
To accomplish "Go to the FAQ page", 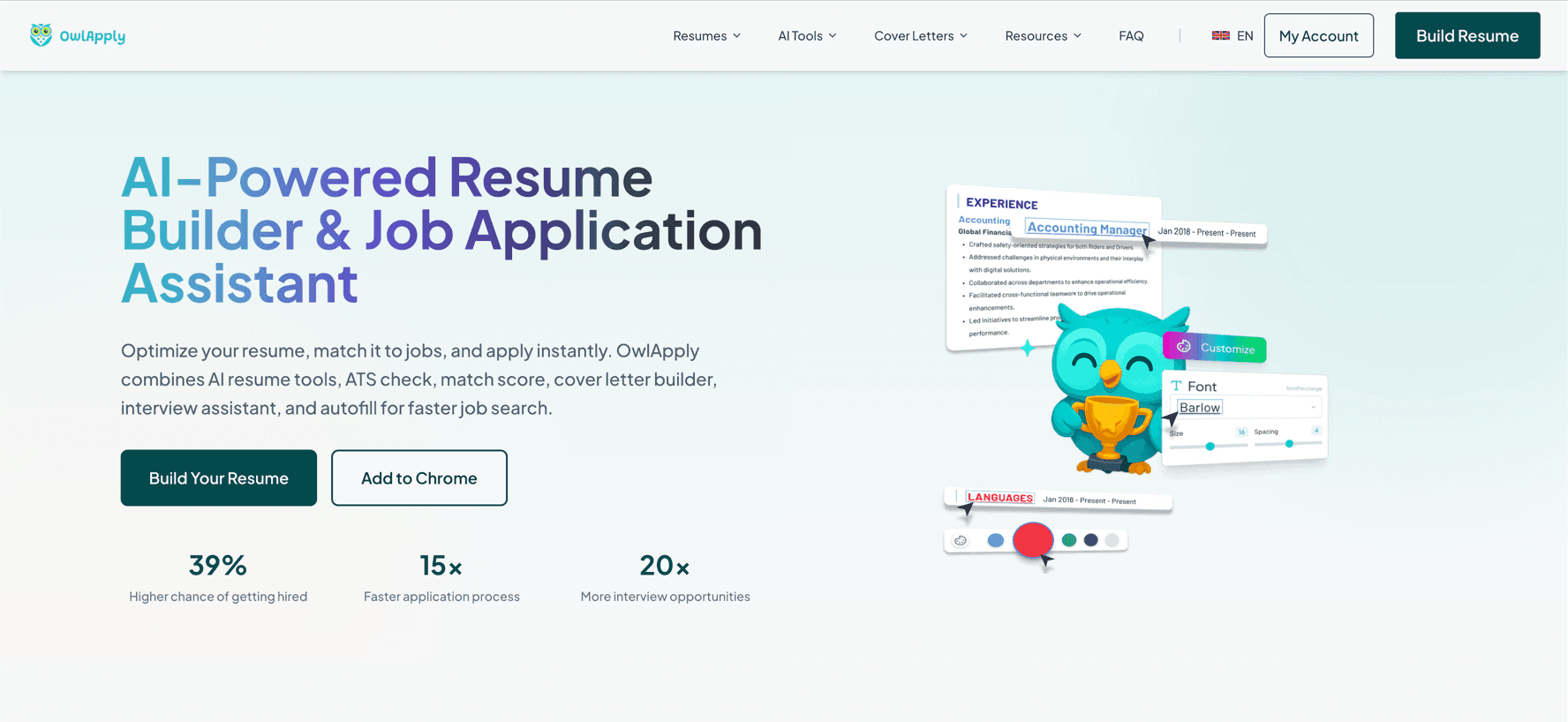I will (x=1131, y=35).
